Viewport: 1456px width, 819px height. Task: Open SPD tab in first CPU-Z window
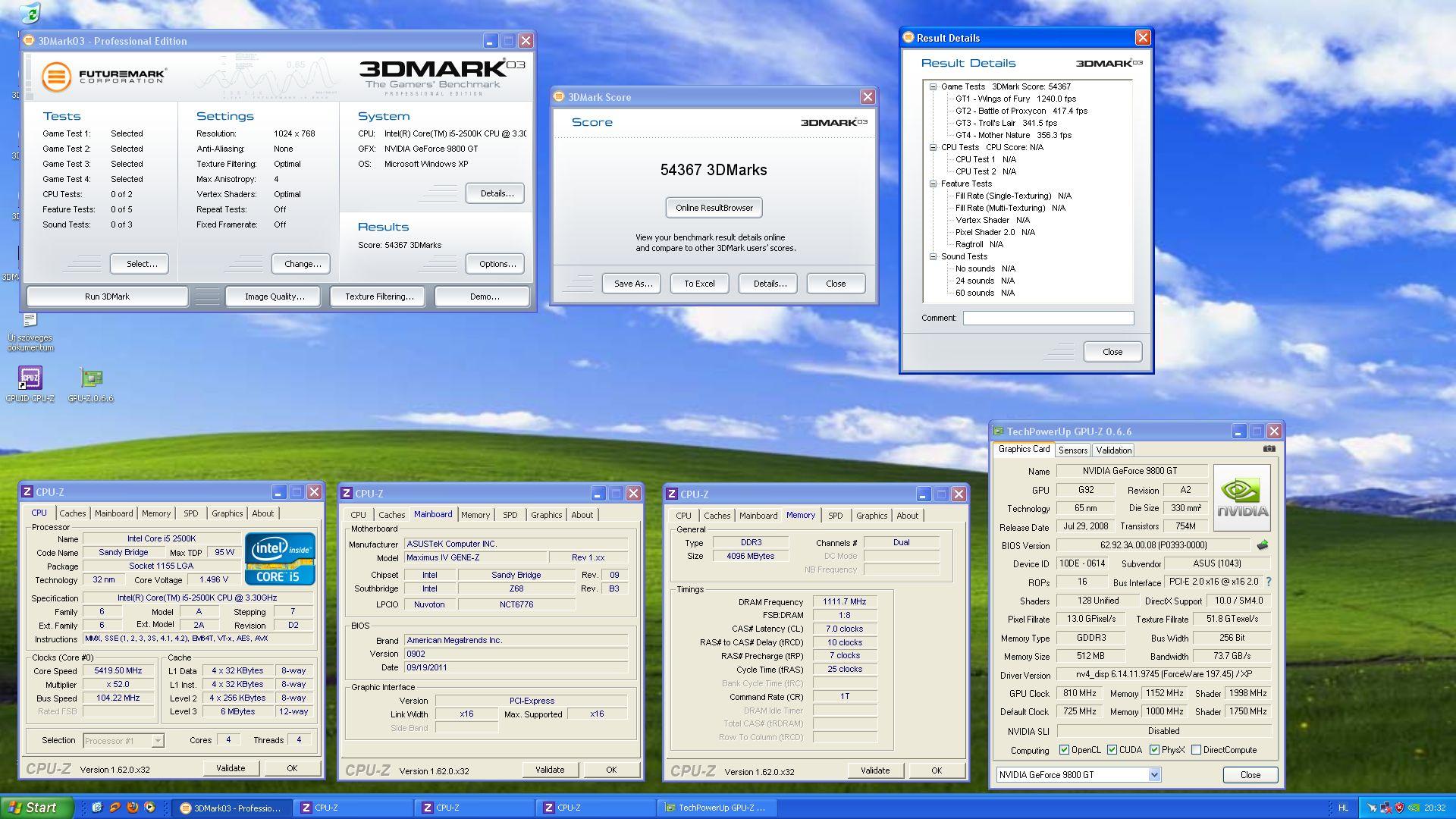click(x=190, y=513)
